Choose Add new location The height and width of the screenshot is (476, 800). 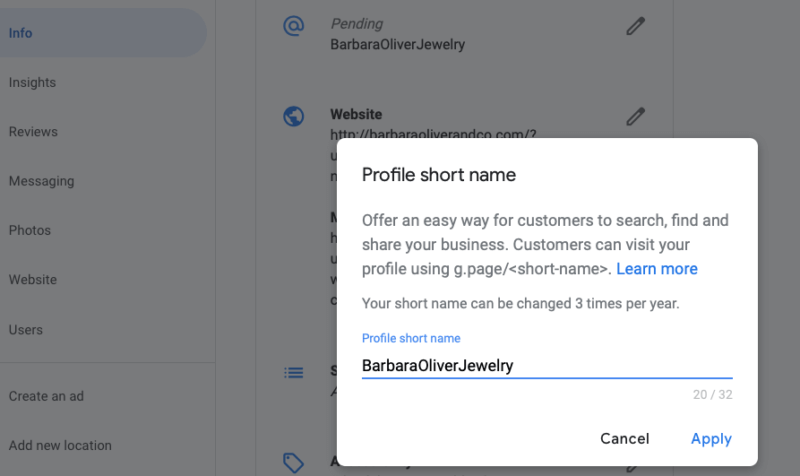click(x=60, y=445)
